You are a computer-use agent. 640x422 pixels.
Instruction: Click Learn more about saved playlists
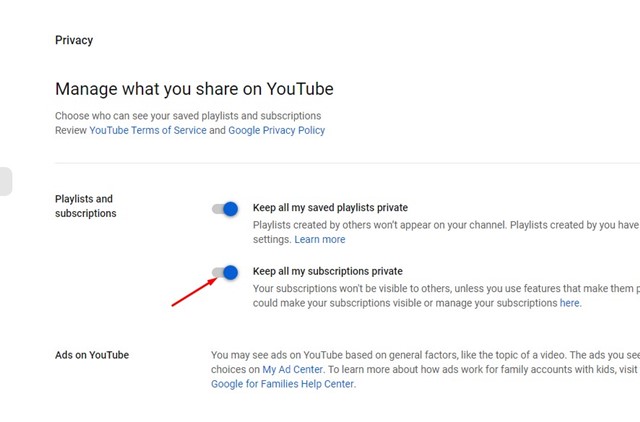pos(319,240)
